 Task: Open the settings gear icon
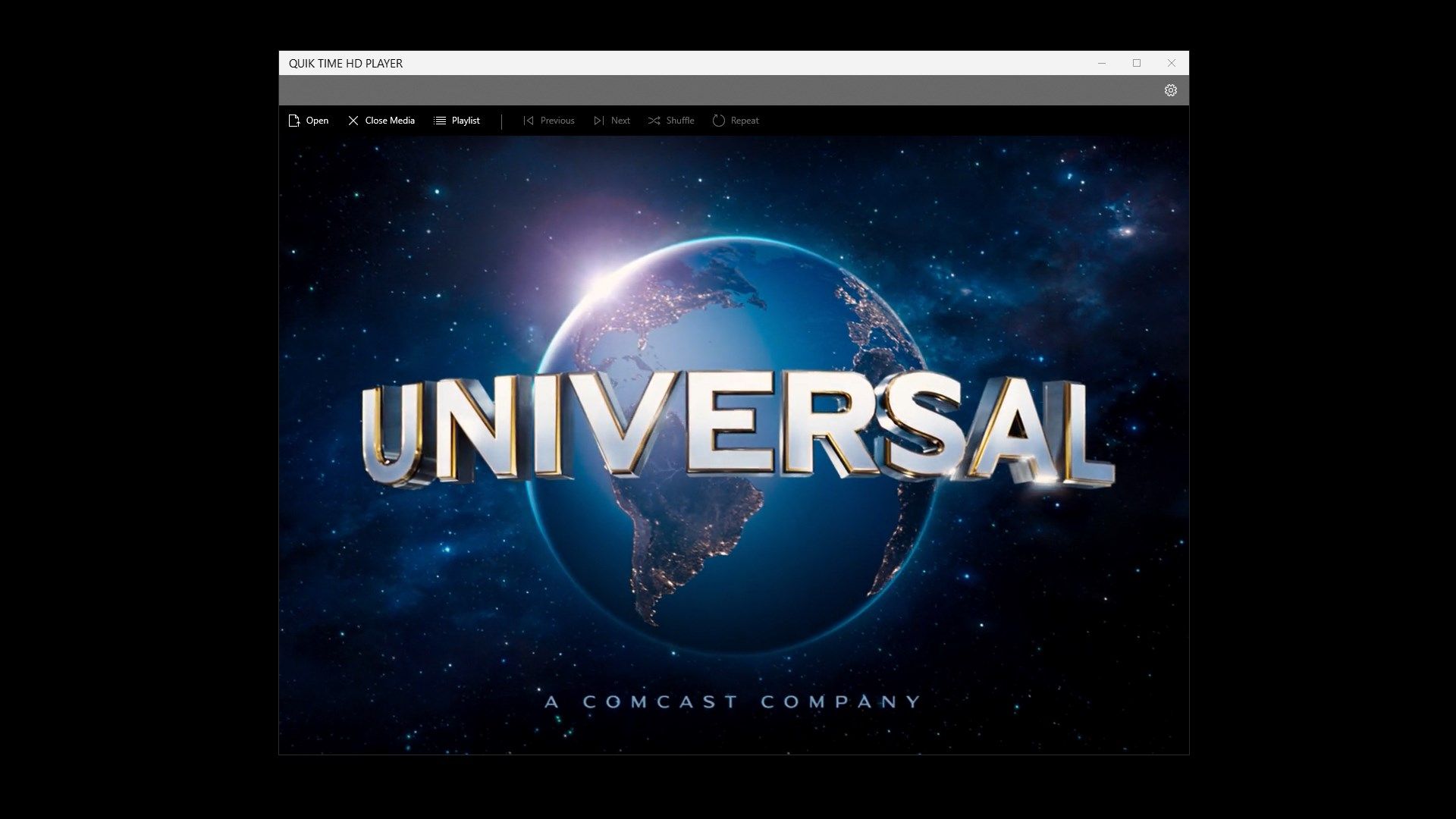[x=1171, y=90]
